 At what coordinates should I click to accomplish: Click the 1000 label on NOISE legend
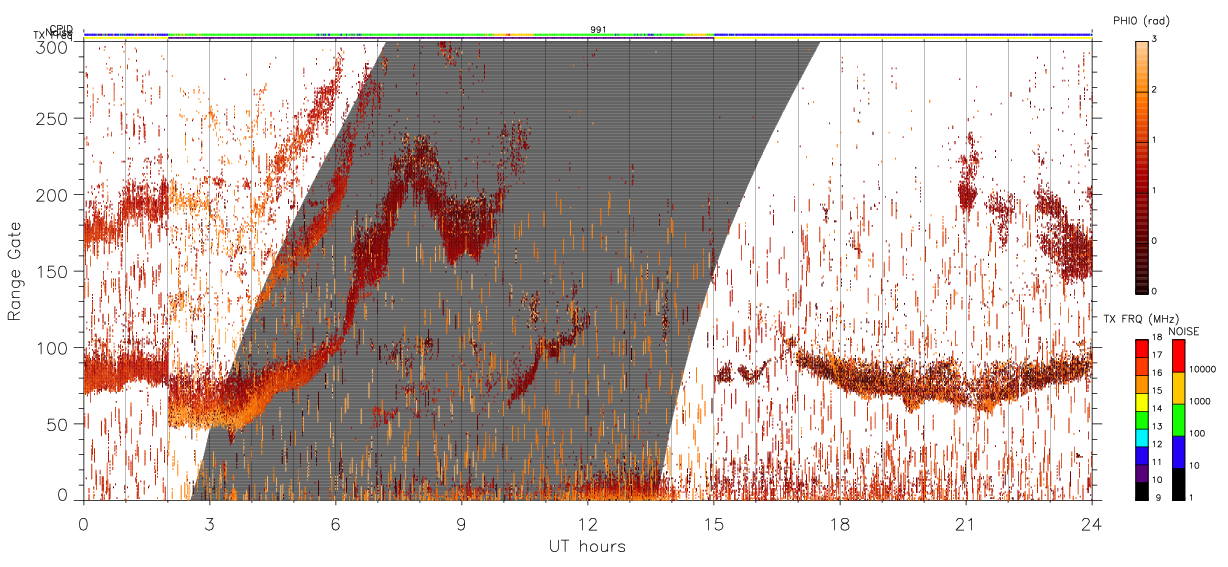[x=1200, y=402]
